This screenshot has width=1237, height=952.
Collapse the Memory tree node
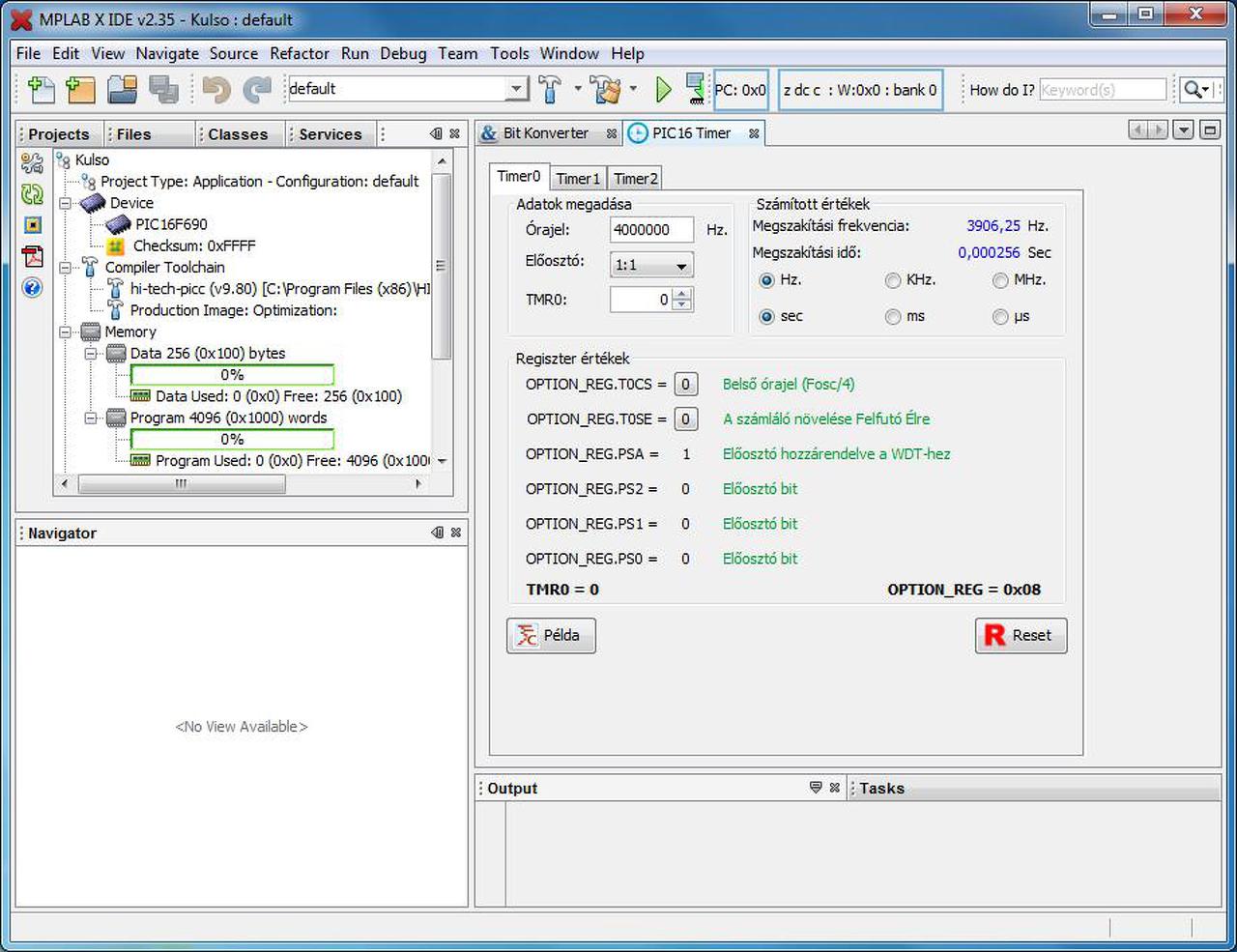click(67, 332)
